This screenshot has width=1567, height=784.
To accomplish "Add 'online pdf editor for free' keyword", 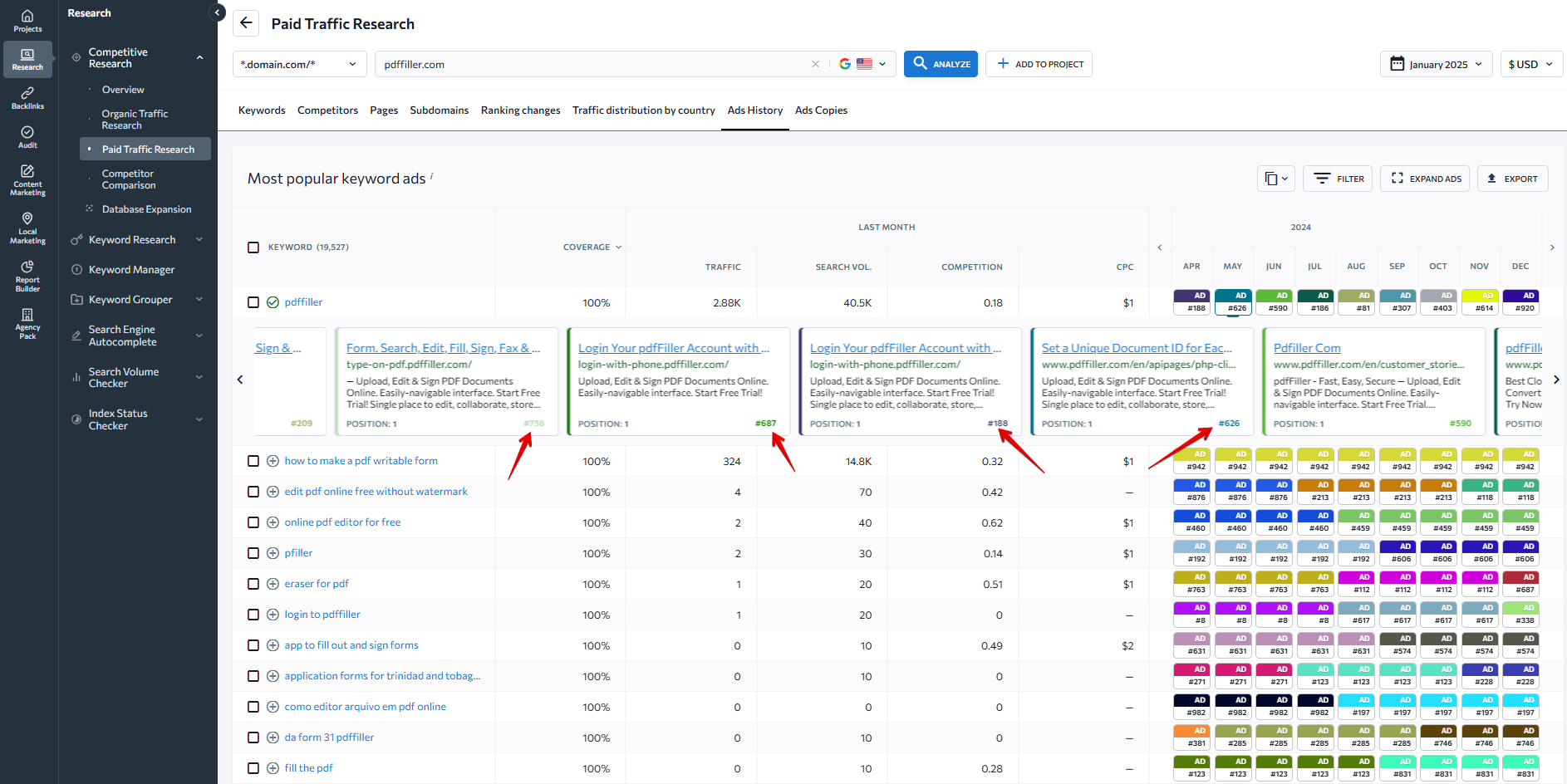I will [273, 522].
